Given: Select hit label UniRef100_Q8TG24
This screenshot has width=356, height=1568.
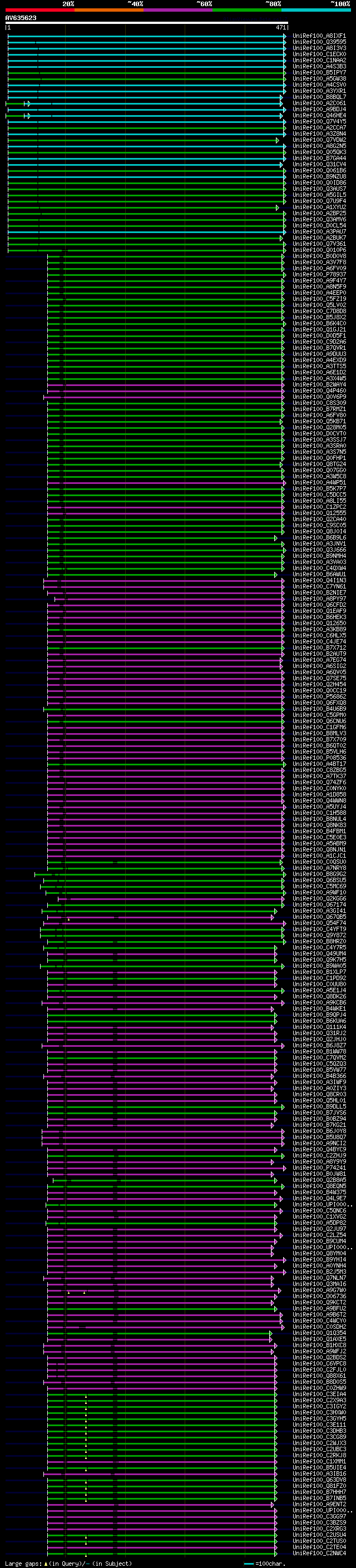Looking at the screenshot, I should click(319, 464).
